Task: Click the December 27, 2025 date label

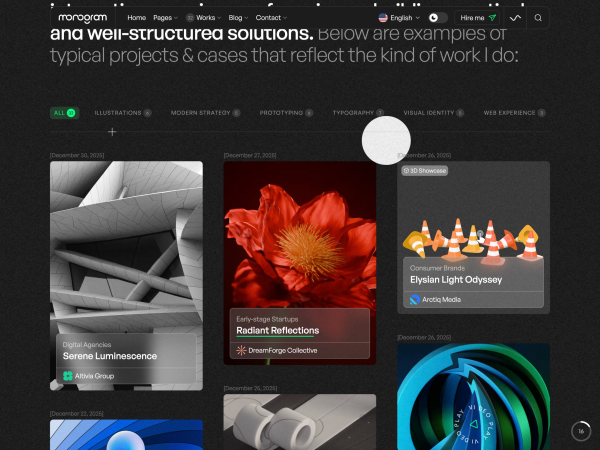Action: 250,155
